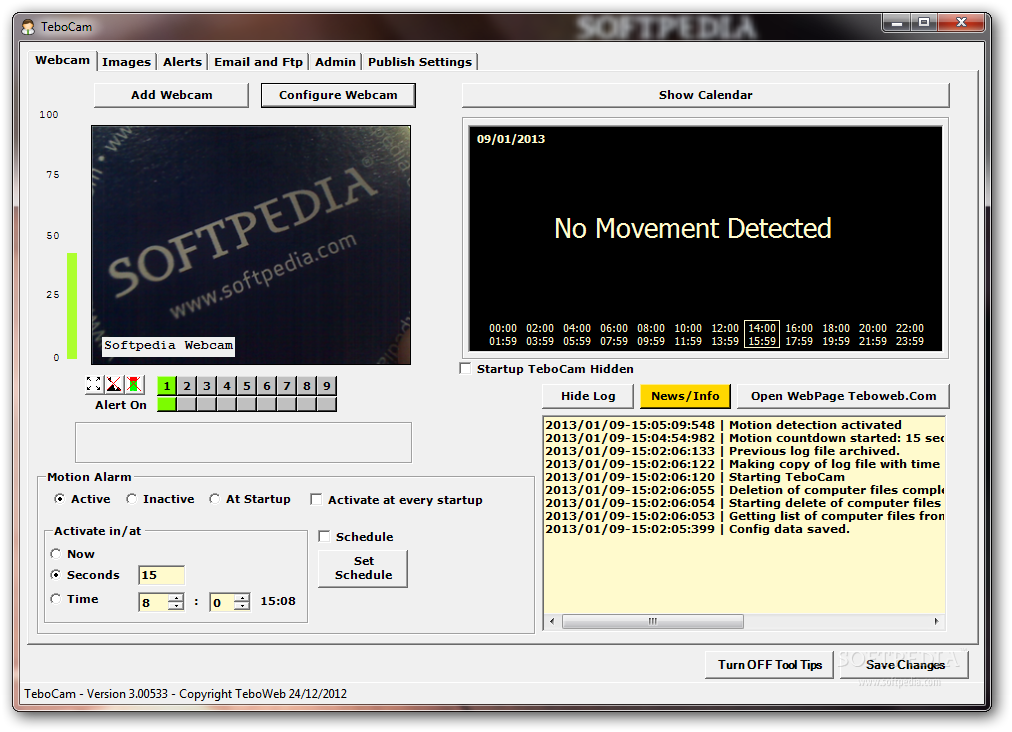Click Configure Webcam button
This screenshot has width=1012, height=732.
click(x=338, y=95)
